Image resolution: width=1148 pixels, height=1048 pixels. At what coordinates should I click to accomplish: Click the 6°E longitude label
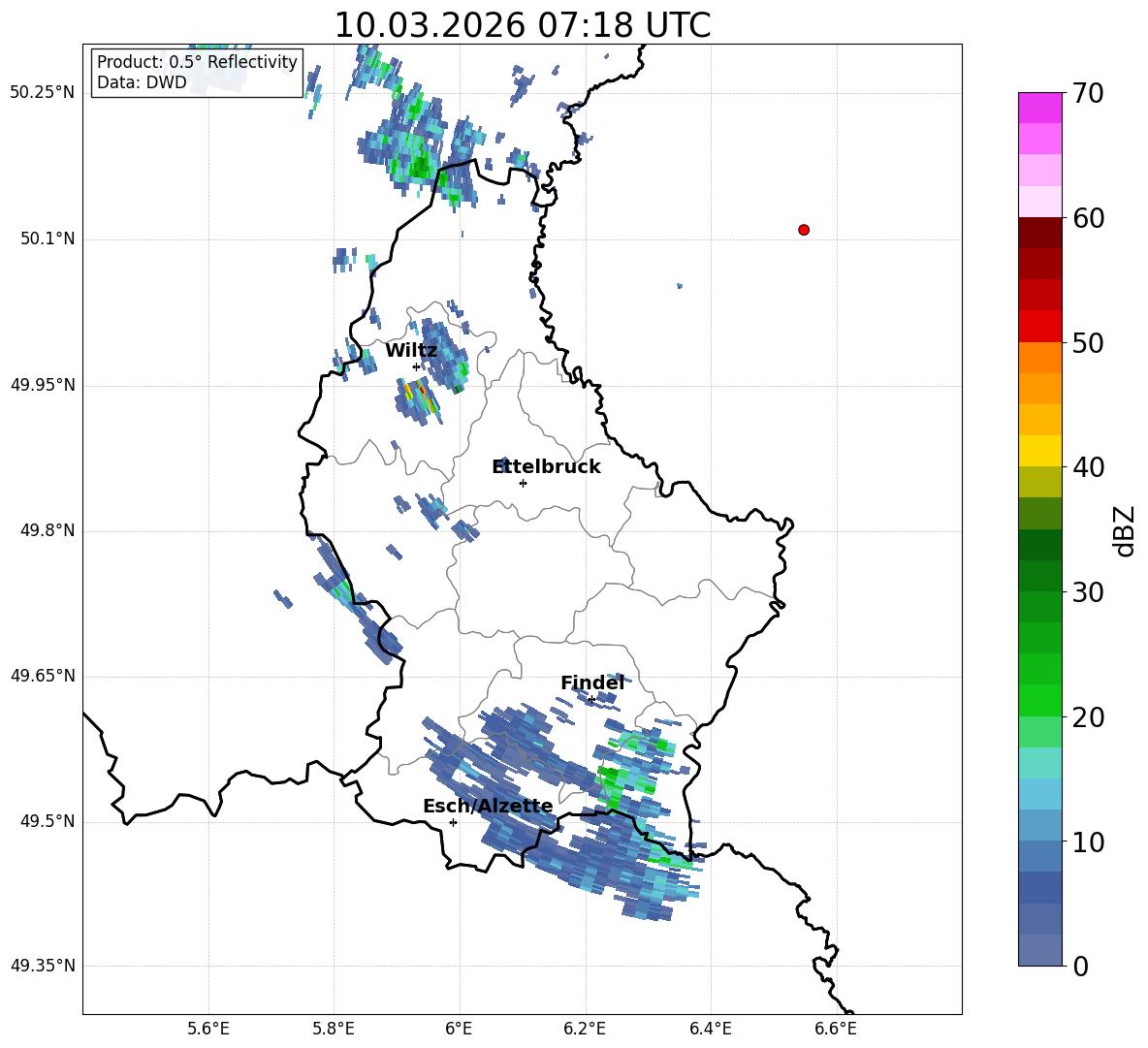(459, 1029)
